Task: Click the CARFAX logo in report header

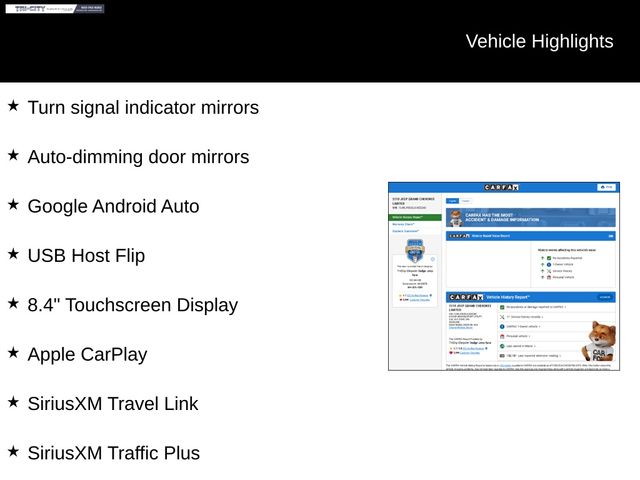Action: click(501, 187)
